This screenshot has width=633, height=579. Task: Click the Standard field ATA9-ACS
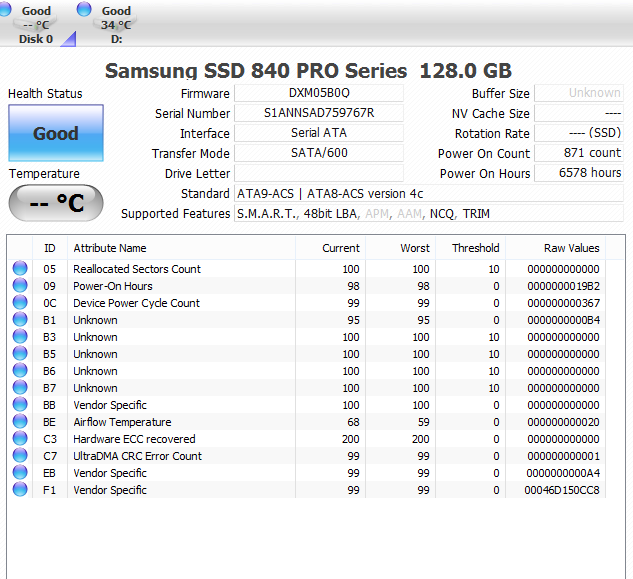pos(429,193)
